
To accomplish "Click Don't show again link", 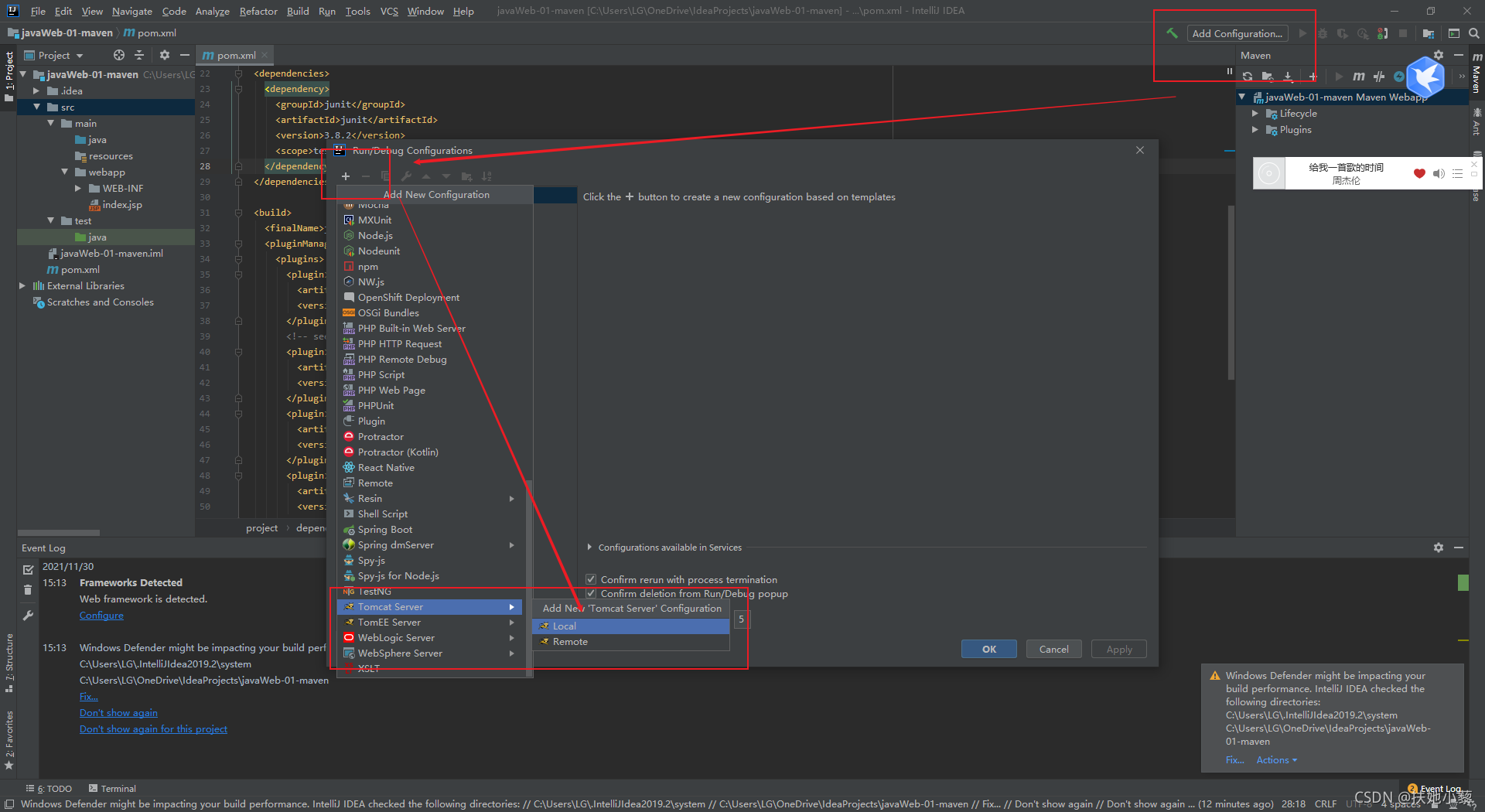I will pos(118,713).
